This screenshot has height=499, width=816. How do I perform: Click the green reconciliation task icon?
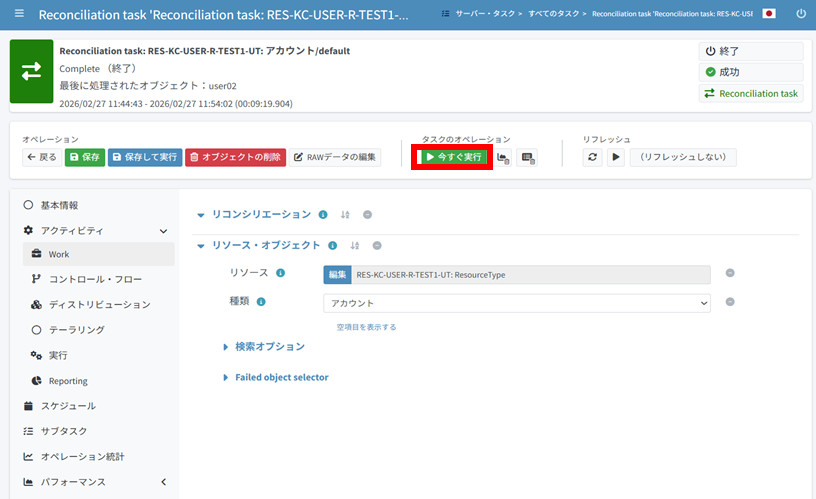click(x=31, y=71)
